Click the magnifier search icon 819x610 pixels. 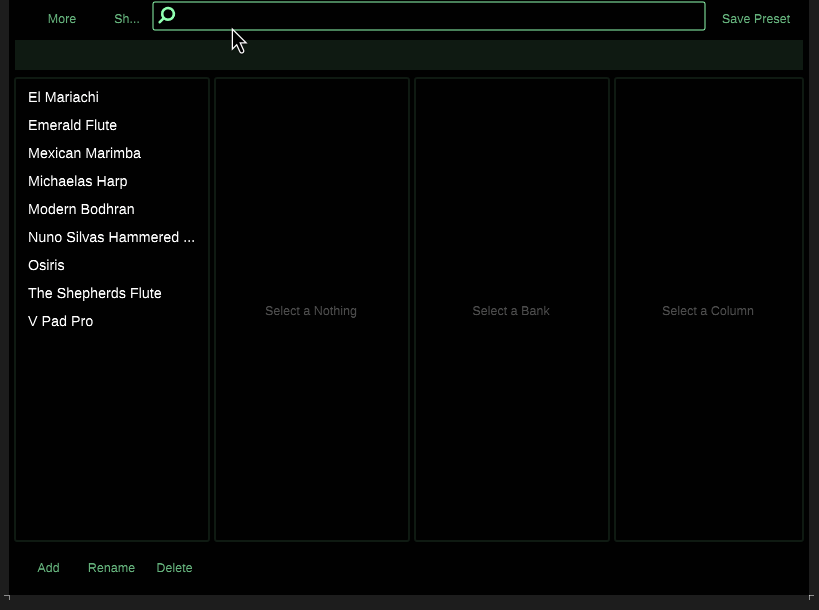[x=167, y=15]
